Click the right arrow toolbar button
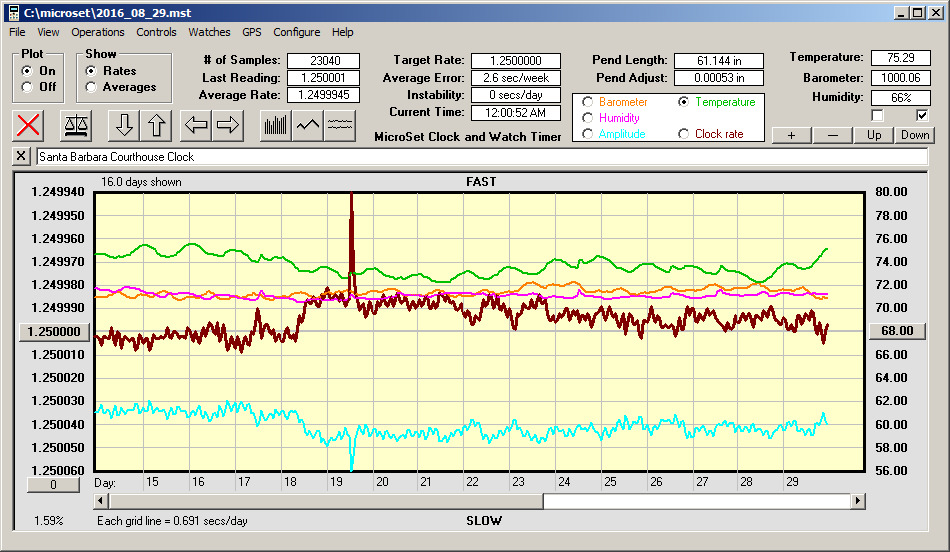Viewport: 950px width, 552px height. [228, 125]
